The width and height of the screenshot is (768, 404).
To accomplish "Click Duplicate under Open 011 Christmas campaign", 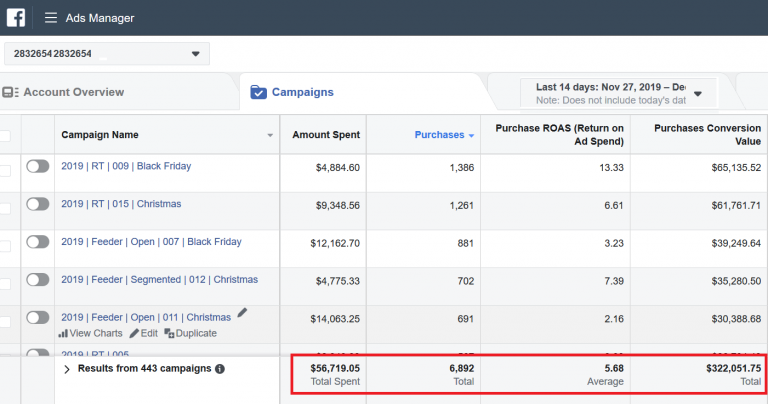I will pyautogui.click(x=191, y=333).
